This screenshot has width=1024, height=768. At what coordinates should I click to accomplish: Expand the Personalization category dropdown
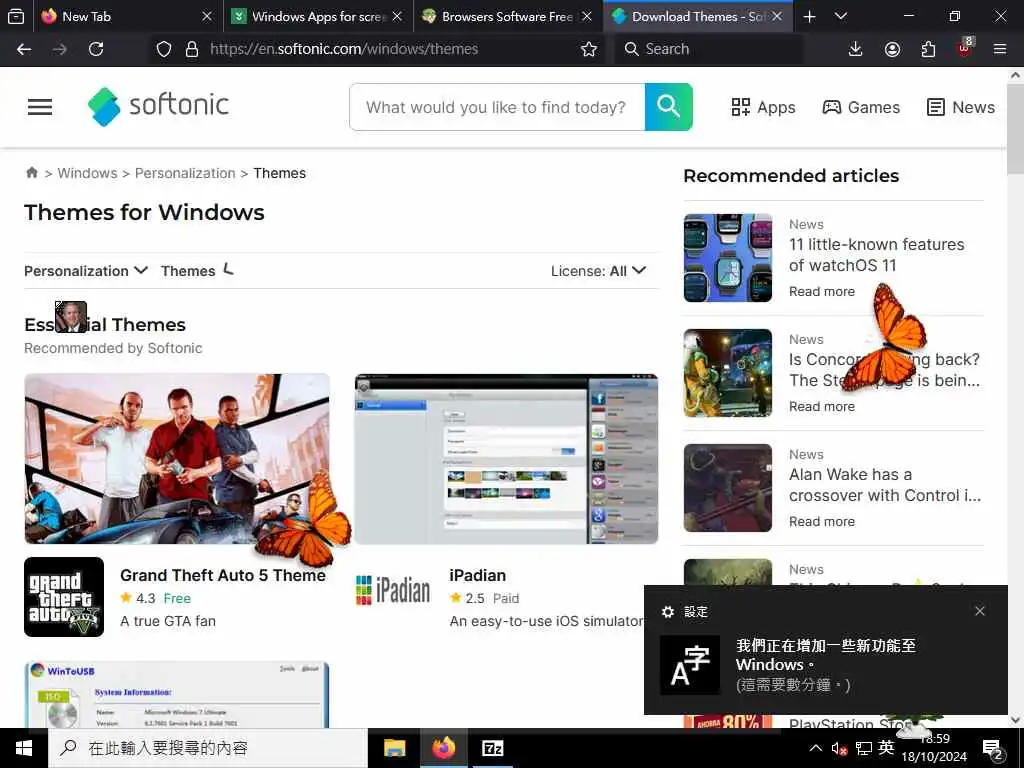[x=86, y=270]
